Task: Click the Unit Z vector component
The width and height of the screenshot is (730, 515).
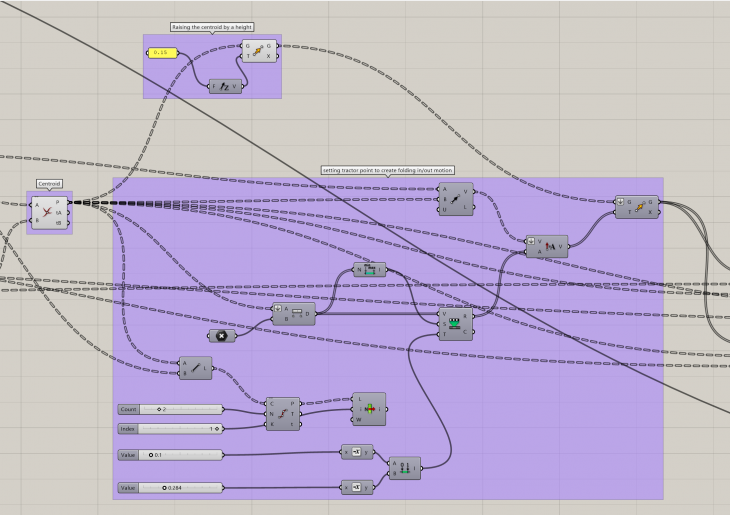Action: (x=226, y=86)
